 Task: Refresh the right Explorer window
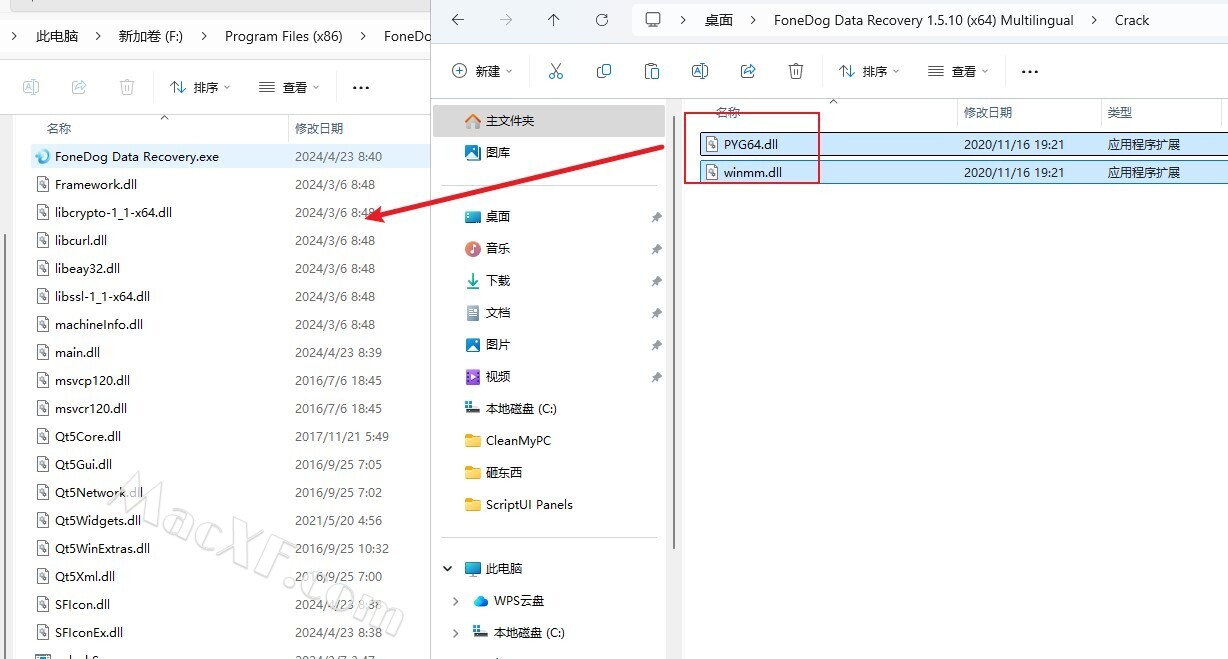(x=601, y=20)
